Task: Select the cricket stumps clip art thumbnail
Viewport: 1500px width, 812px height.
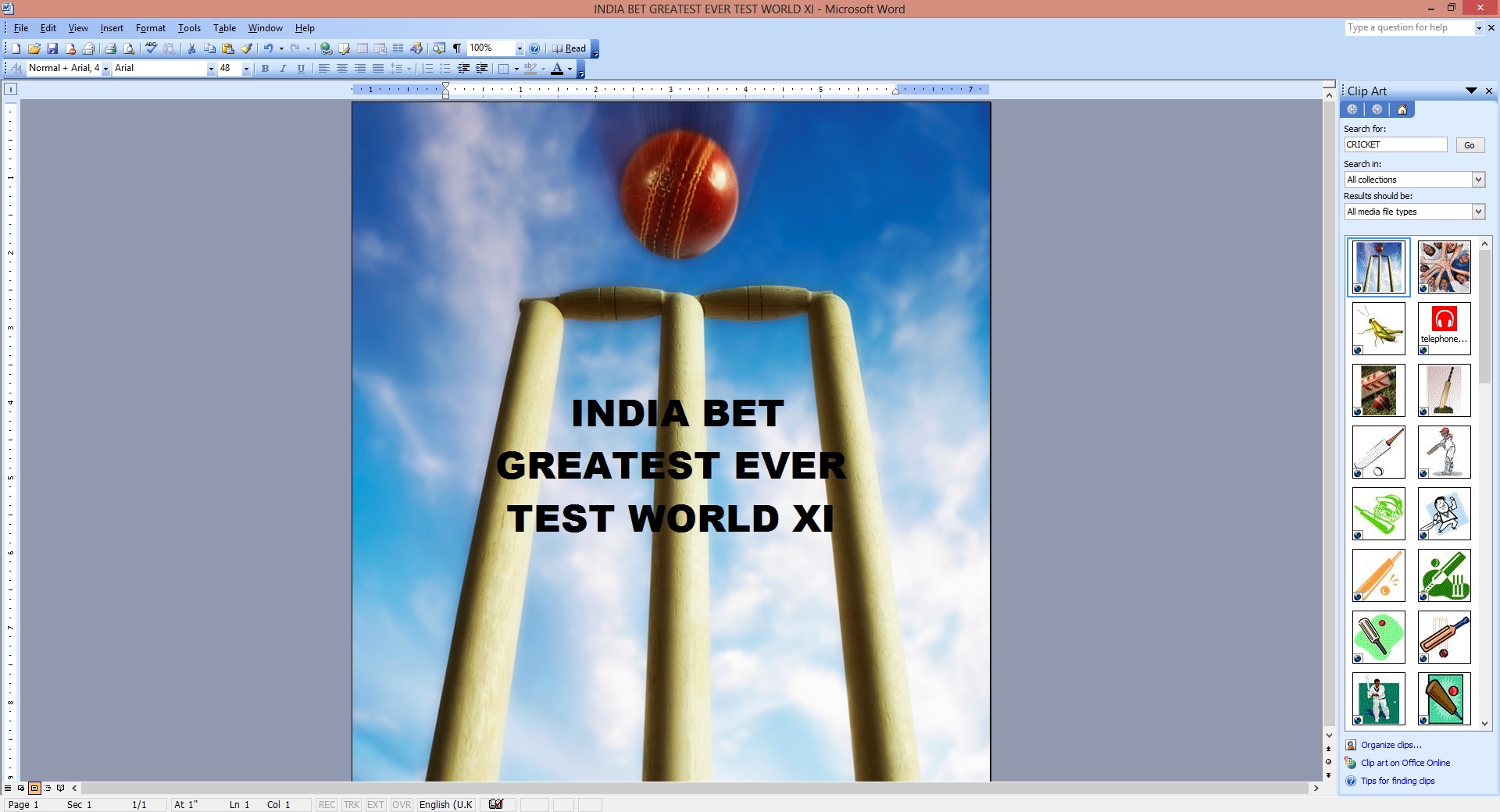Action: [x=1378, y=267]
